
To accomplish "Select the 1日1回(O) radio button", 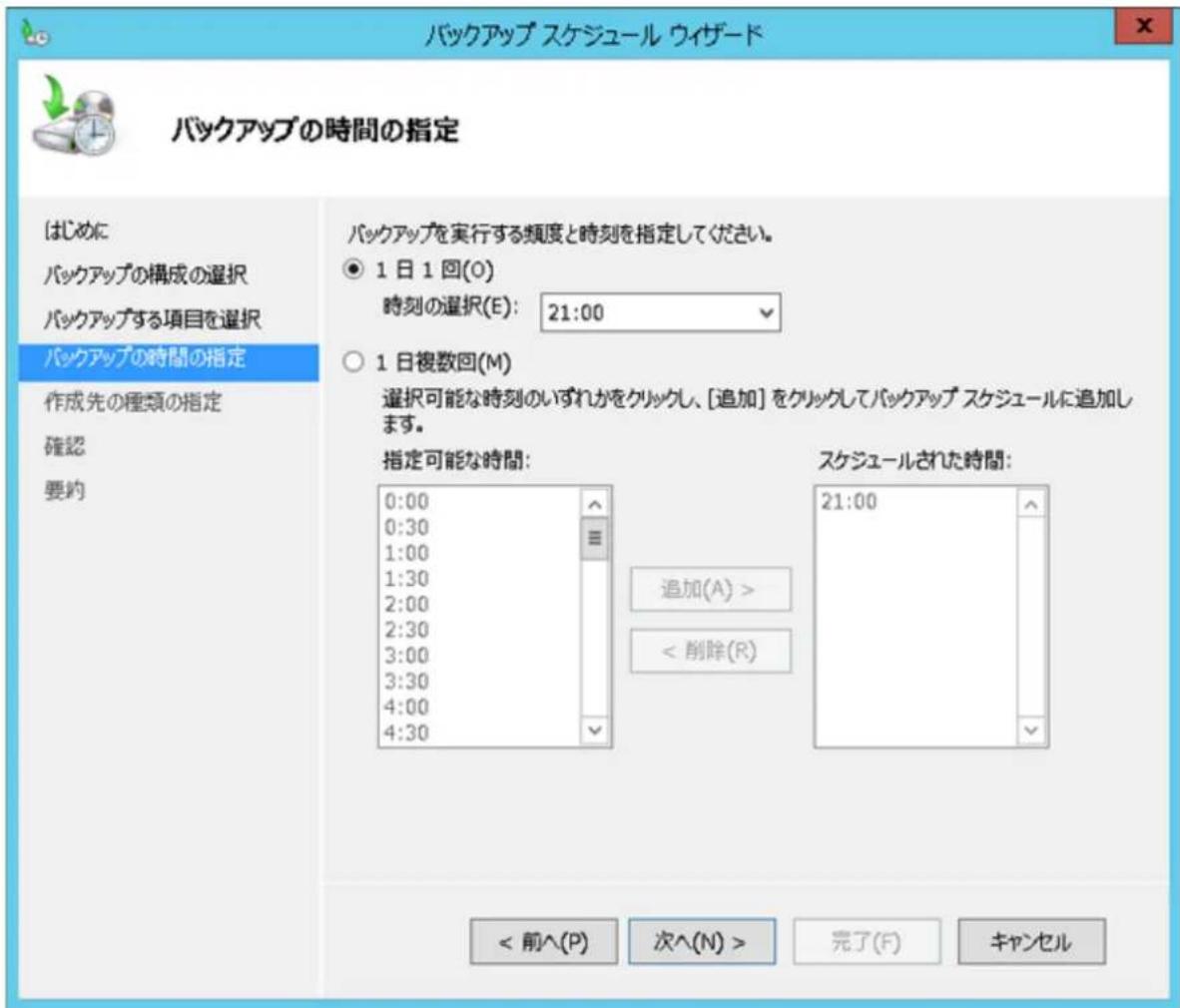I will (353, 269).
